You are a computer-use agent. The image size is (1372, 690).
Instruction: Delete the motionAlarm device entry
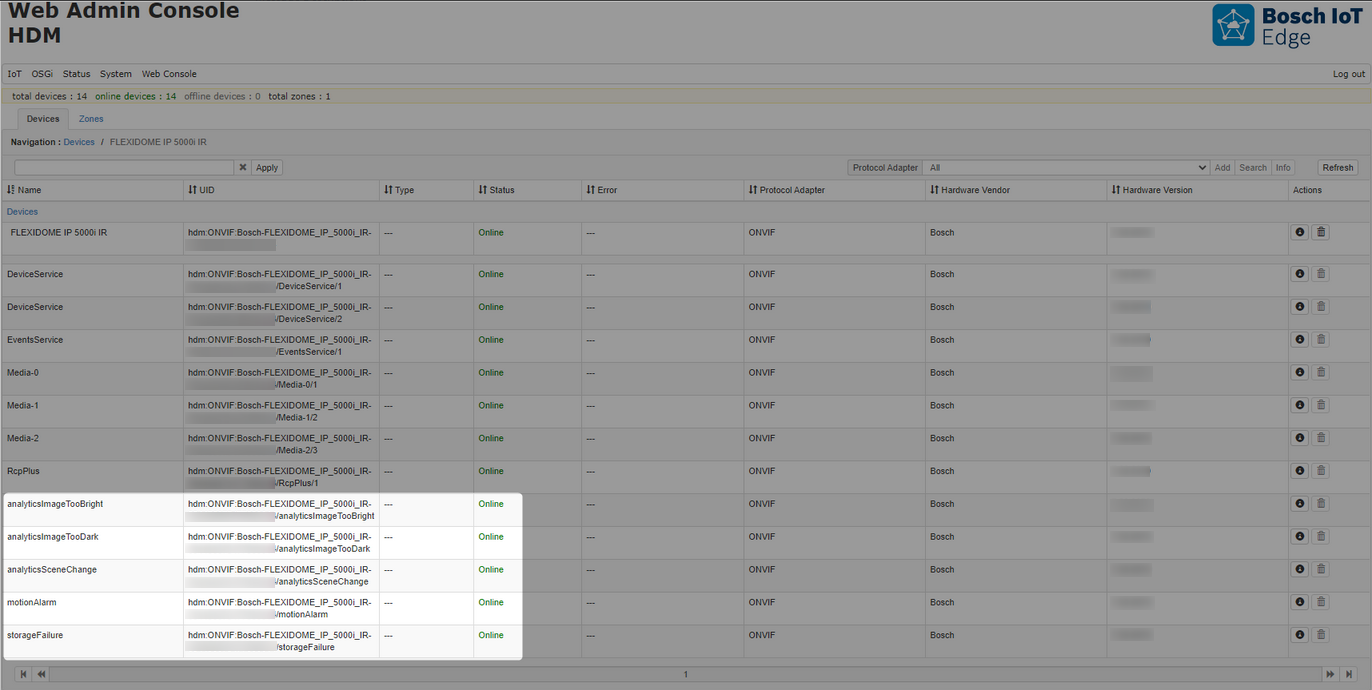click(1320, 602)
